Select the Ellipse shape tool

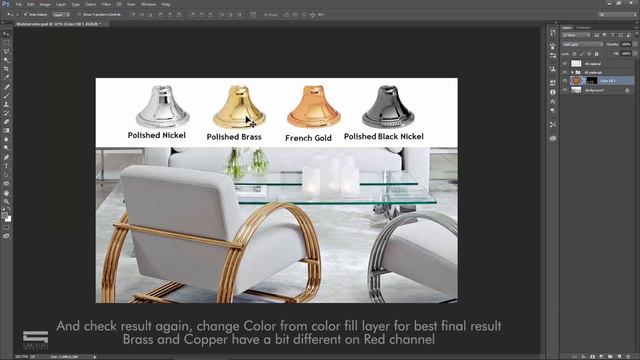[6, 183]
